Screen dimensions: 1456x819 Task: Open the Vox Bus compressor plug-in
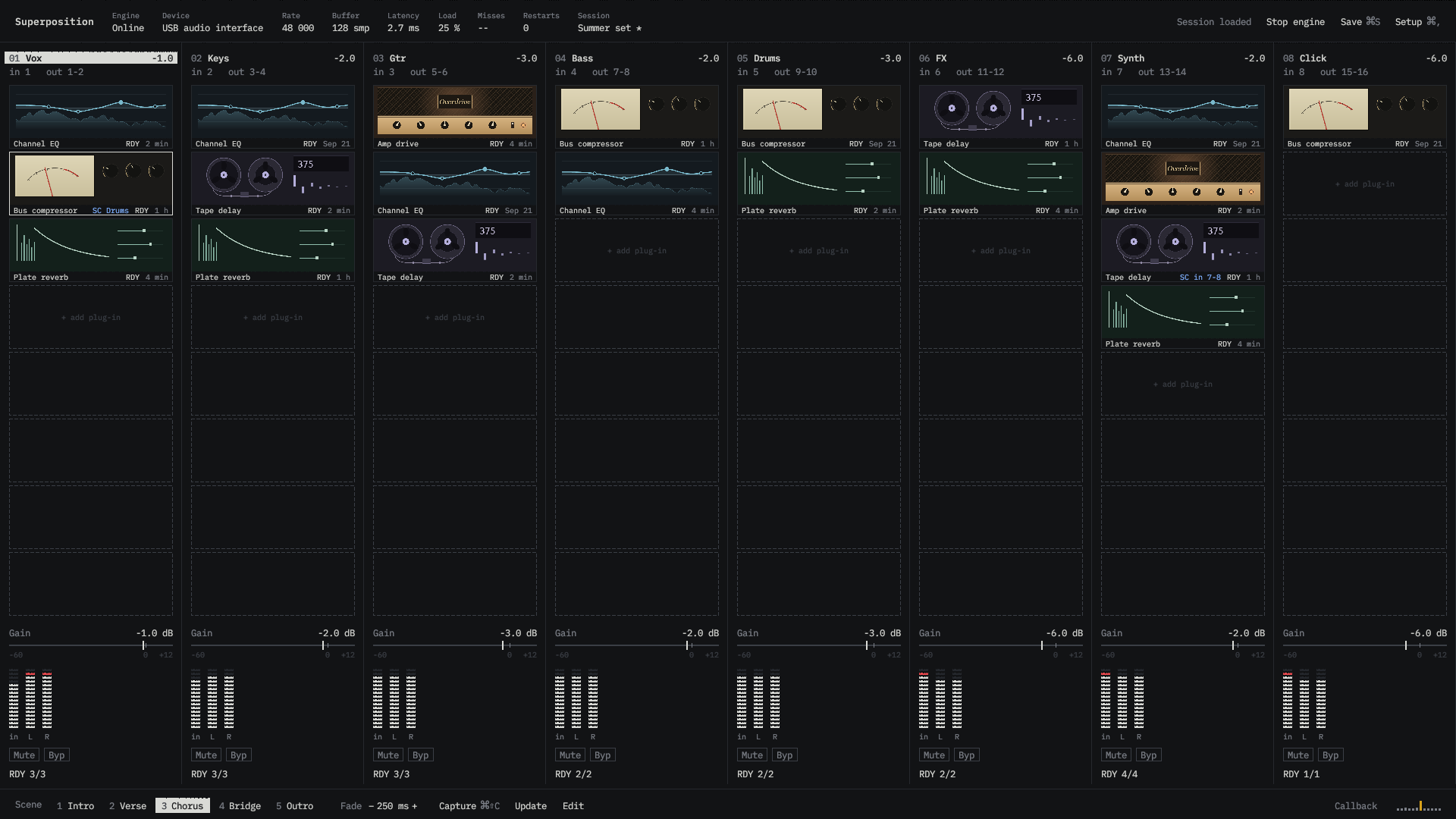point(91,184)
